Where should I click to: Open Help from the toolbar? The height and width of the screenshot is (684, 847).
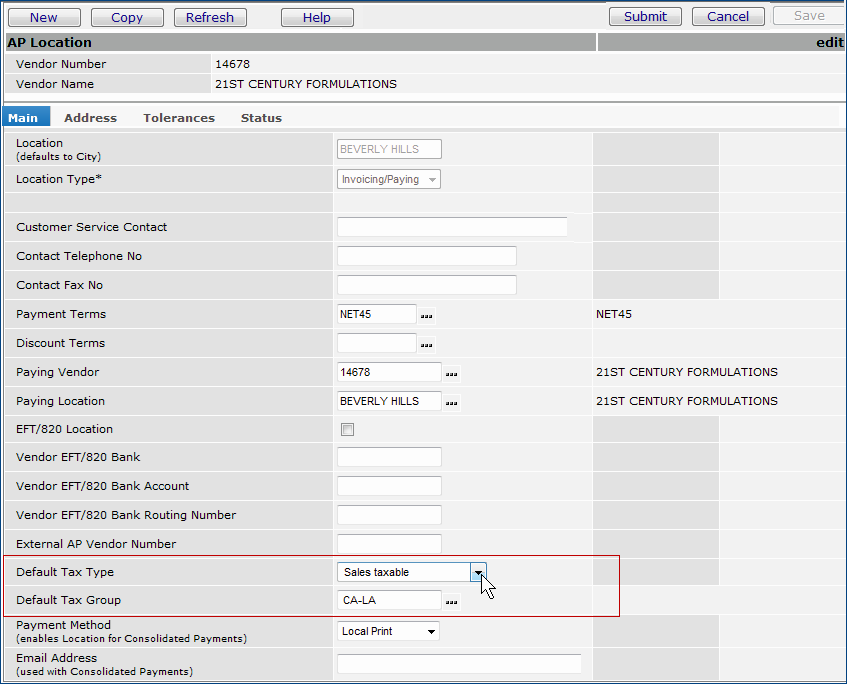317,18
